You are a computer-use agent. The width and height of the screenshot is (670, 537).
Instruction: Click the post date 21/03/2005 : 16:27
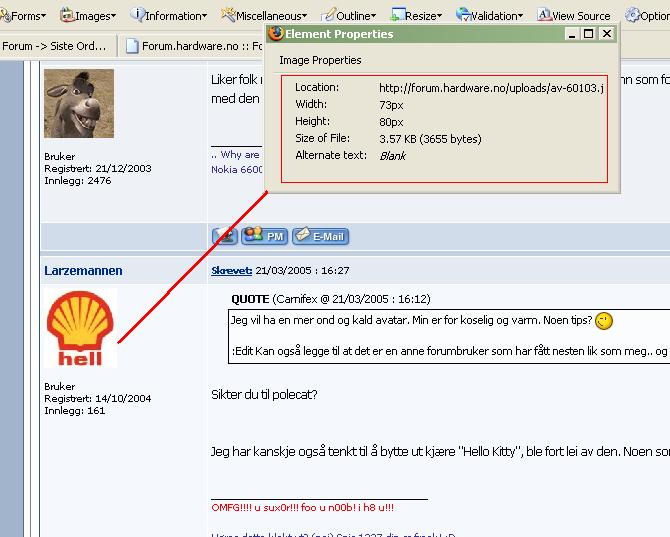302,270
